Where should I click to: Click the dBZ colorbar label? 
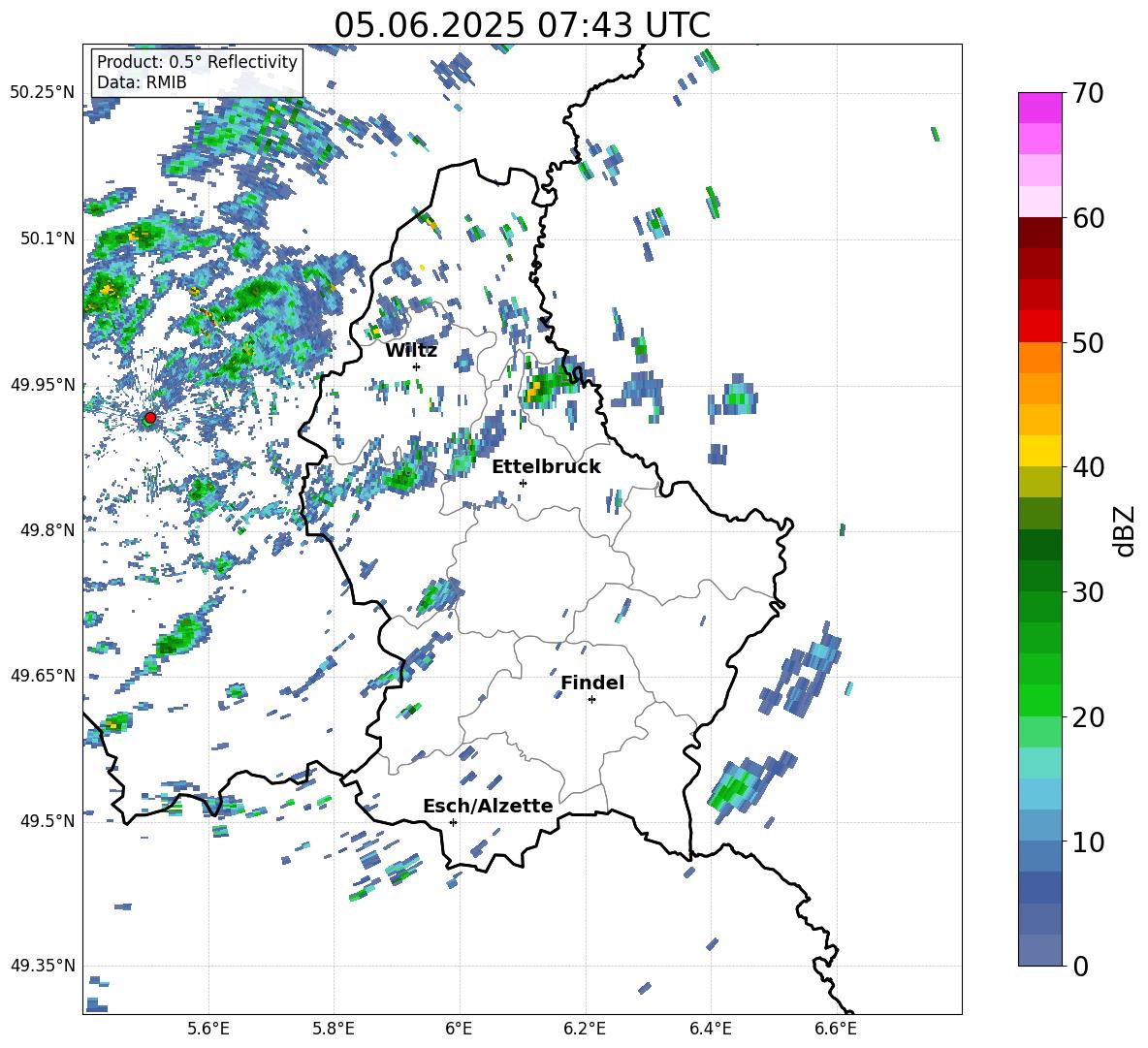[x=1126, y=530]
